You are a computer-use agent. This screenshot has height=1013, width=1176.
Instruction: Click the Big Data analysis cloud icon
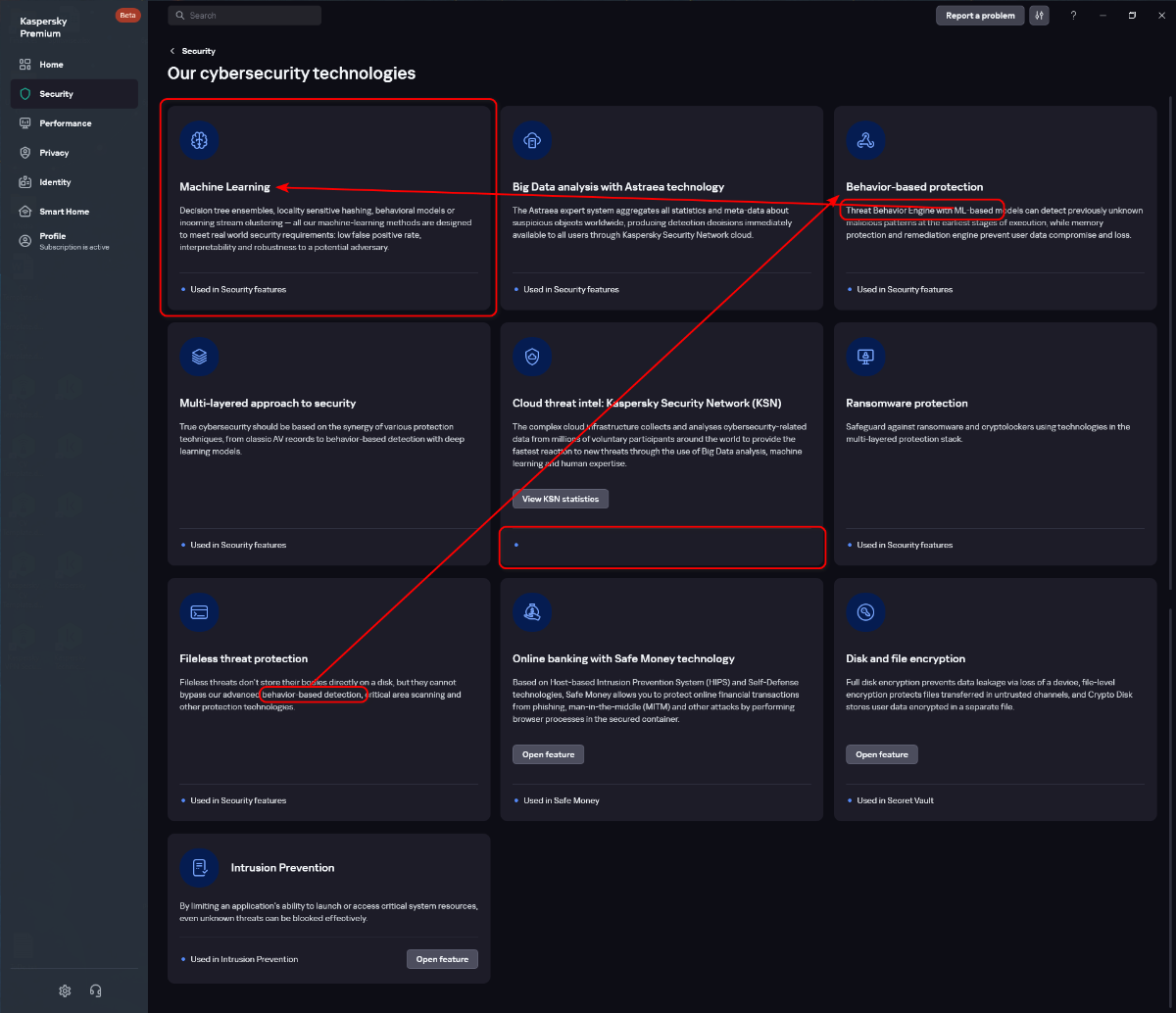click(x=532, y=140)
